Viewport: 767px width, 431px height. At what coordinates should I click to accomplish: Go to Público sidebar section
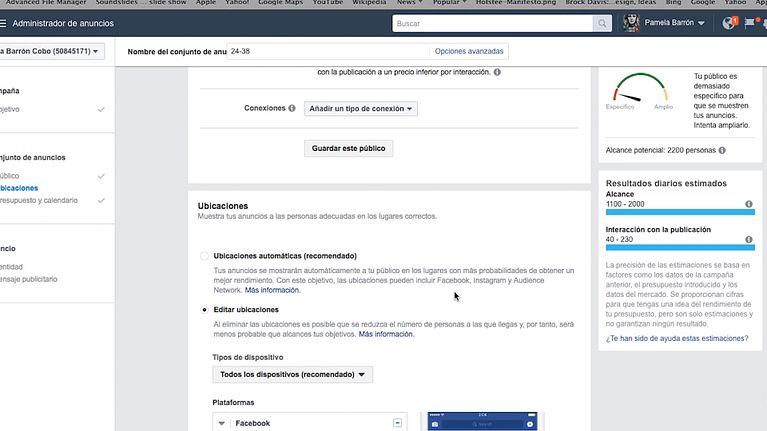[10, 176]
